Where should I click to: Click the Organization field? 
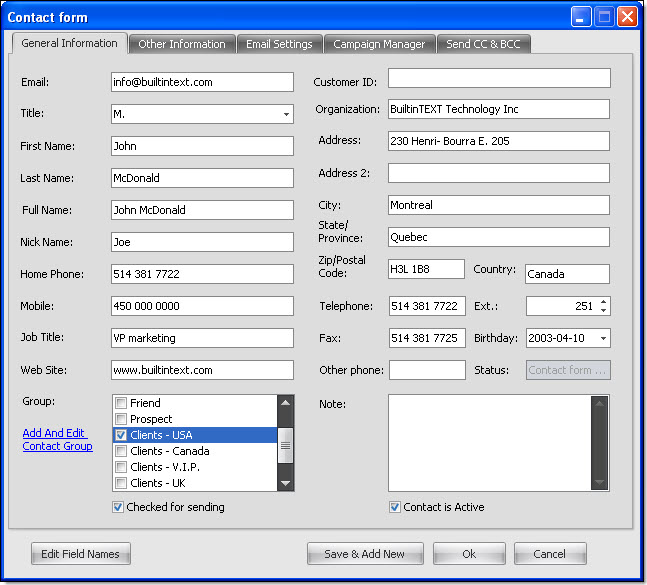click(499, 109)
